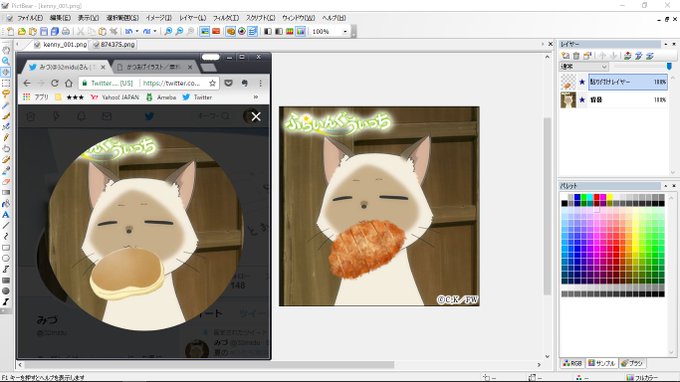Open the zoom percentage 100% dropdown

(x=345, y=32)
